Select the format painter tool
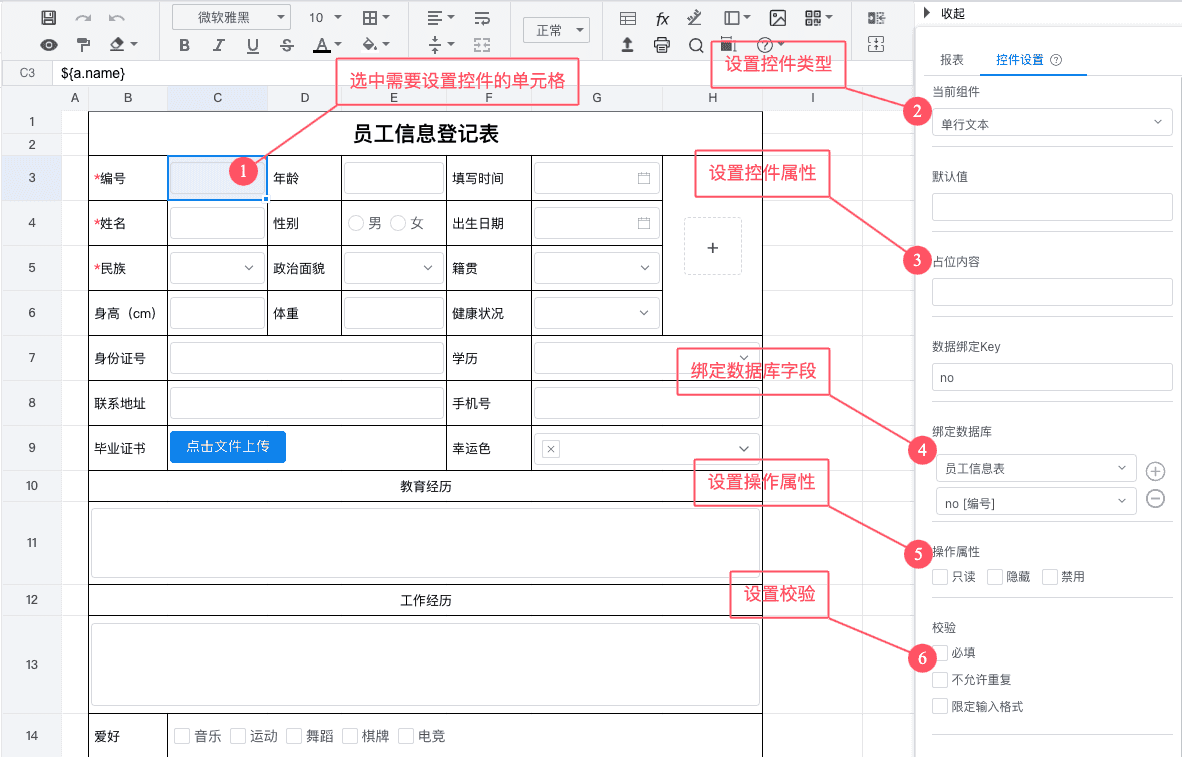This screenshot has width=1182, height=757. click(x=83, y=45)
